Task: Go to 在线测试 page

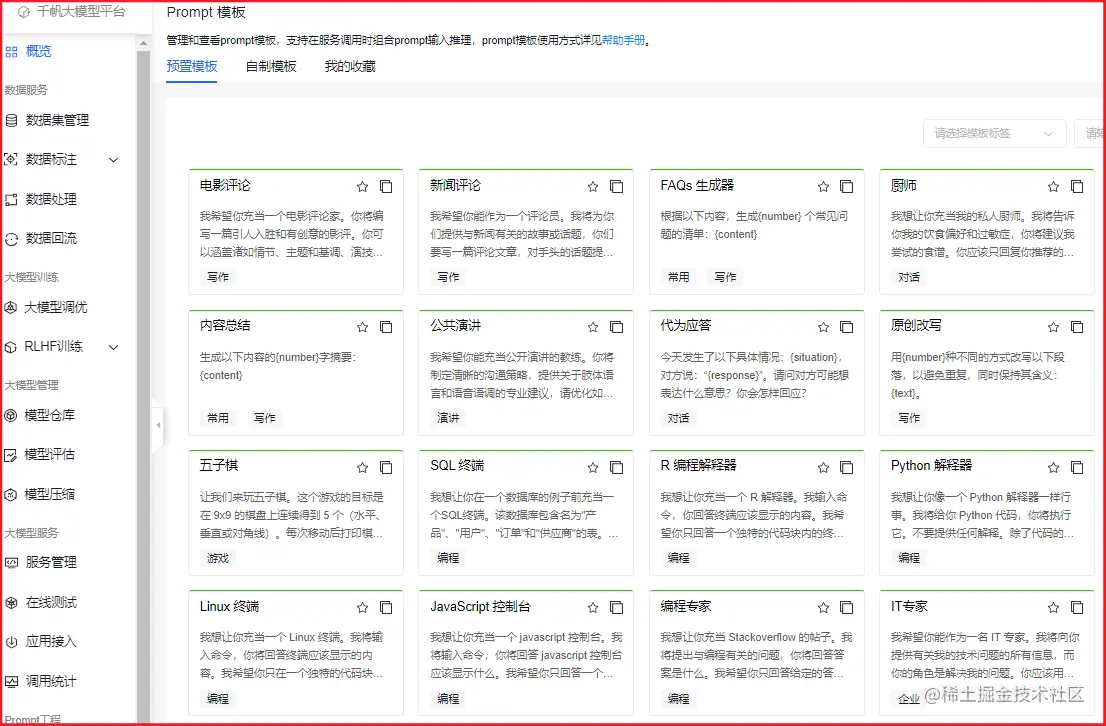Action: (x=51, y=603)
